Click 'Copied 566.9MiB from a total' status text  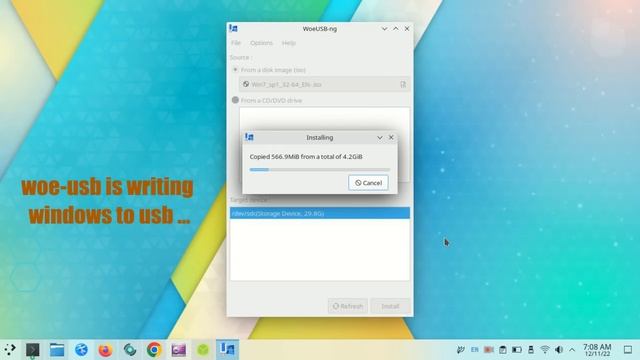pos(306,156)
